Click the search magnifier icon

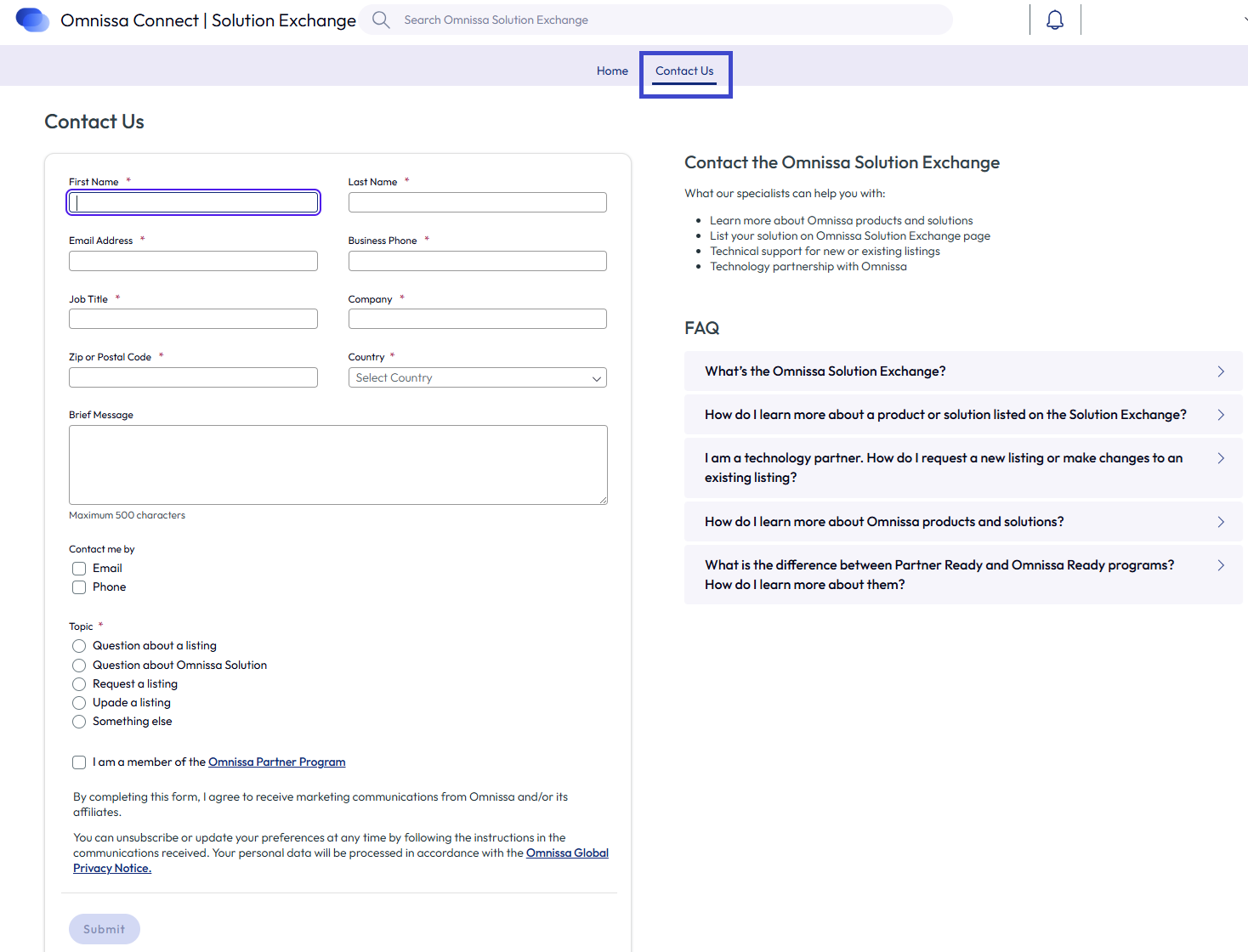click(381, 20)
